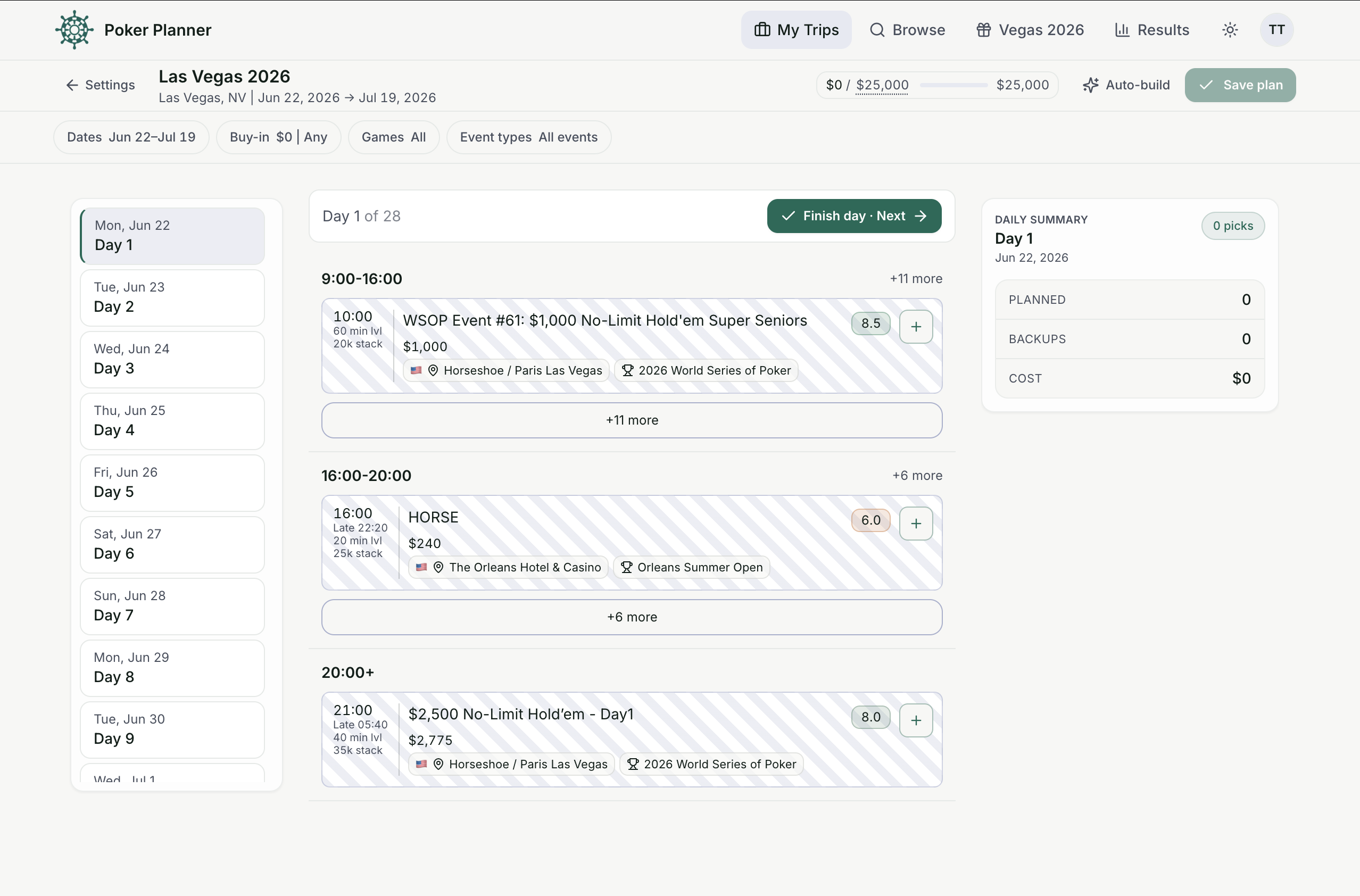Open the Dates Jun 22–Jul 19 filter
This screenshot has height=896, width=1360.
click(x=131, y=137)
